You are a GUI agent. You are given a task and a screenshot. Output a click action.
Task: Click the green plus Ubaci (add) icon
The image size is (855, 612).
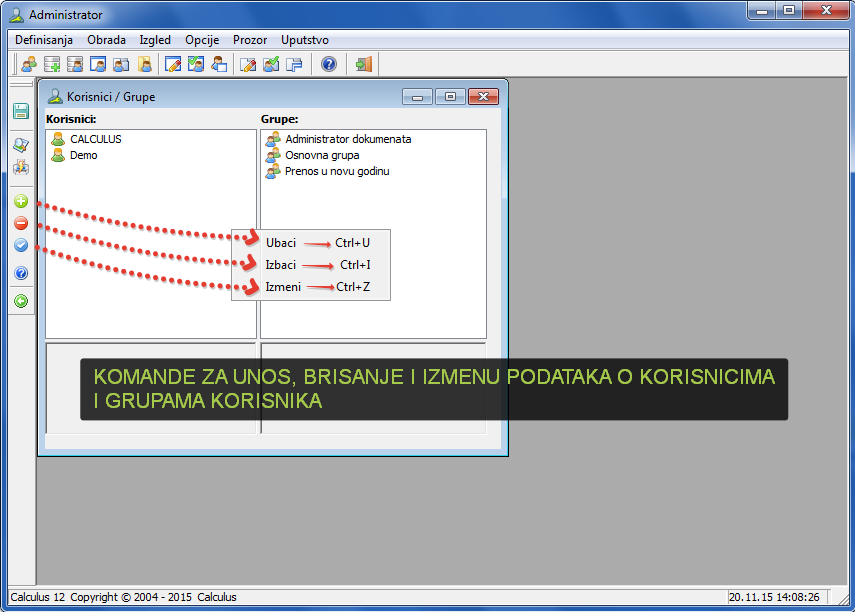tap(21, 201)
